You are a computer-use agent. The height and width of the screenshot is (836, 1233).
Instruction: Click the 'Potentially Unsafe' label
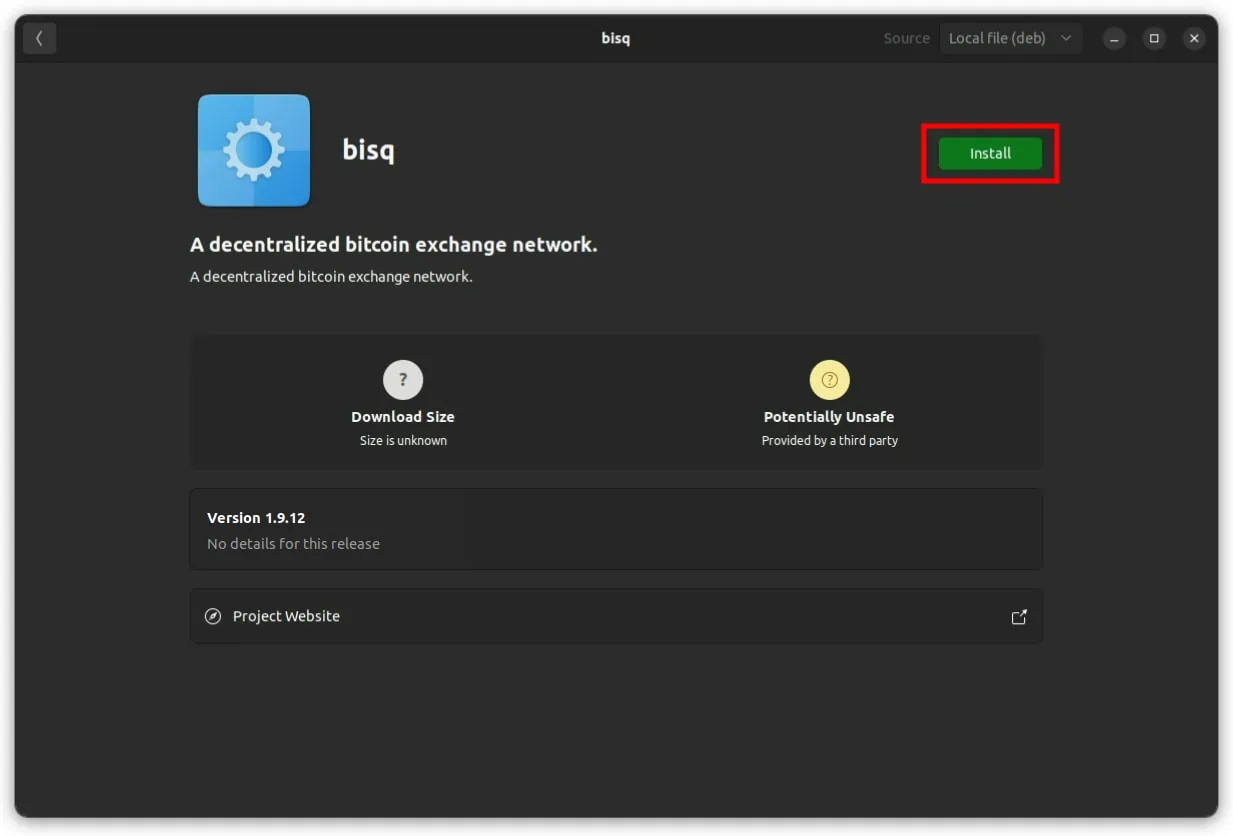click(x=829, y=417)
